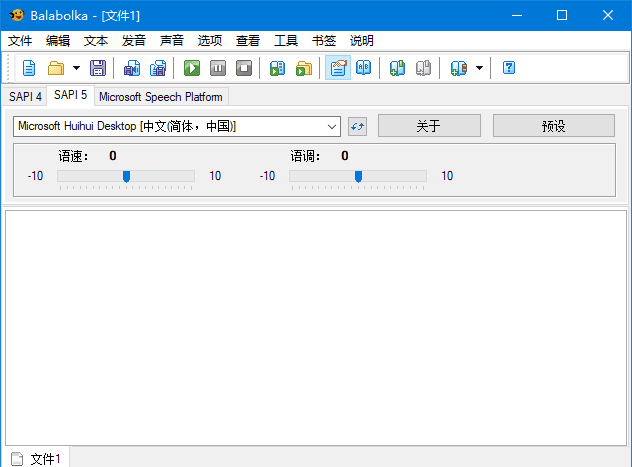
Task: Switch to the SAPI 4 tab
Action: click(x=25, y=97)
